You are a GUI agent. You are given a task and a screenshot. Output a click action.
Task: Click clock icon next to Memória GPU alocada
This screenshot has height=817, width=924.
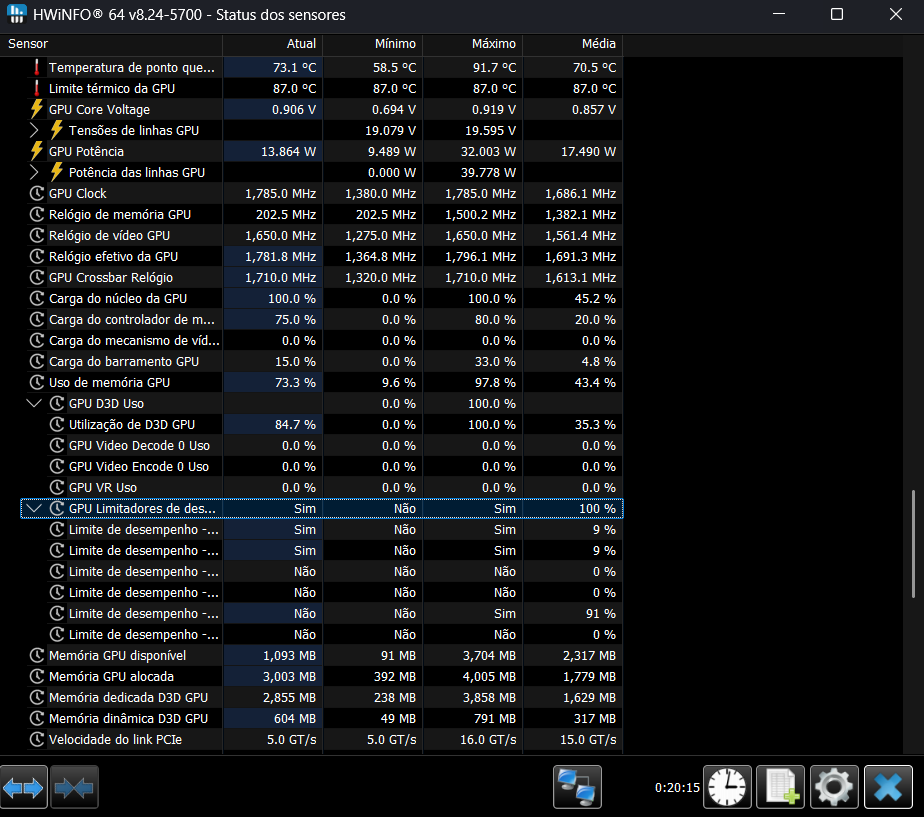pos(37,676)
